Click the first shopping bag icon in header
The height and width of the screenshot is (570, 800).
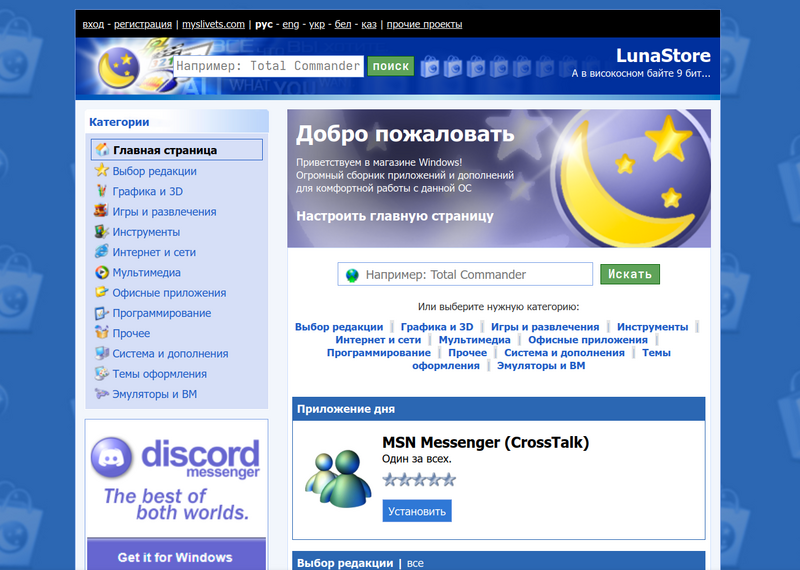point(430,67)
